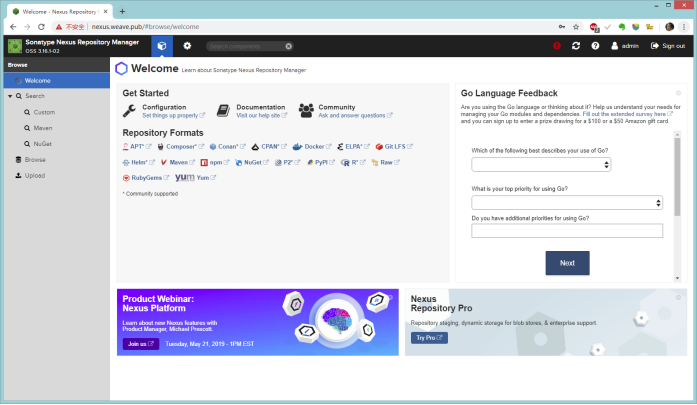The height and width of the screenshot is (405, 697).
Task: Open the APT format link
Action: pyautogui.click(x=137, y=146)
